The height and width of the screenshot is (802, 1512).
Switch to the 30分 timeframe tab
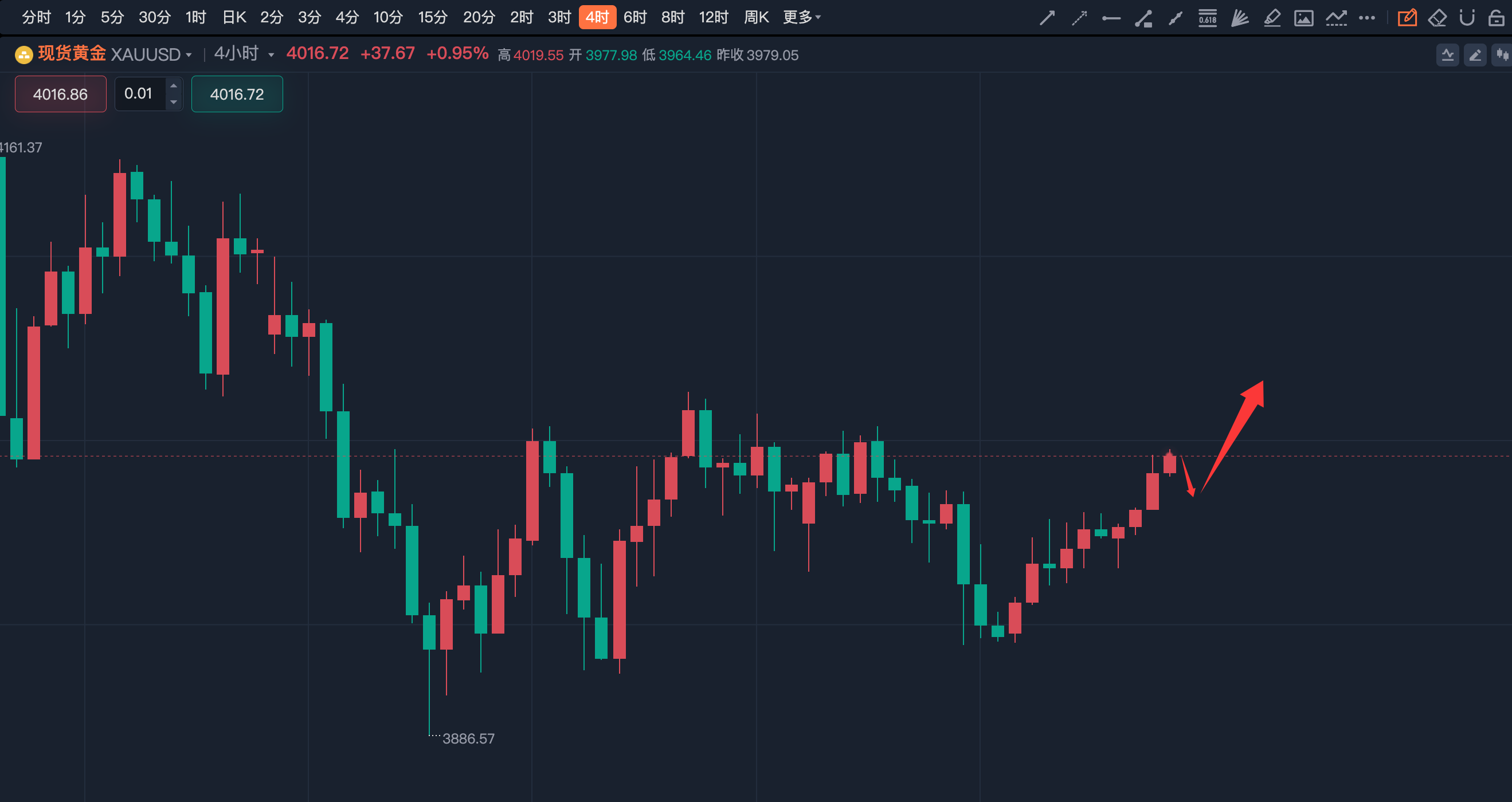tap(154, 17)
